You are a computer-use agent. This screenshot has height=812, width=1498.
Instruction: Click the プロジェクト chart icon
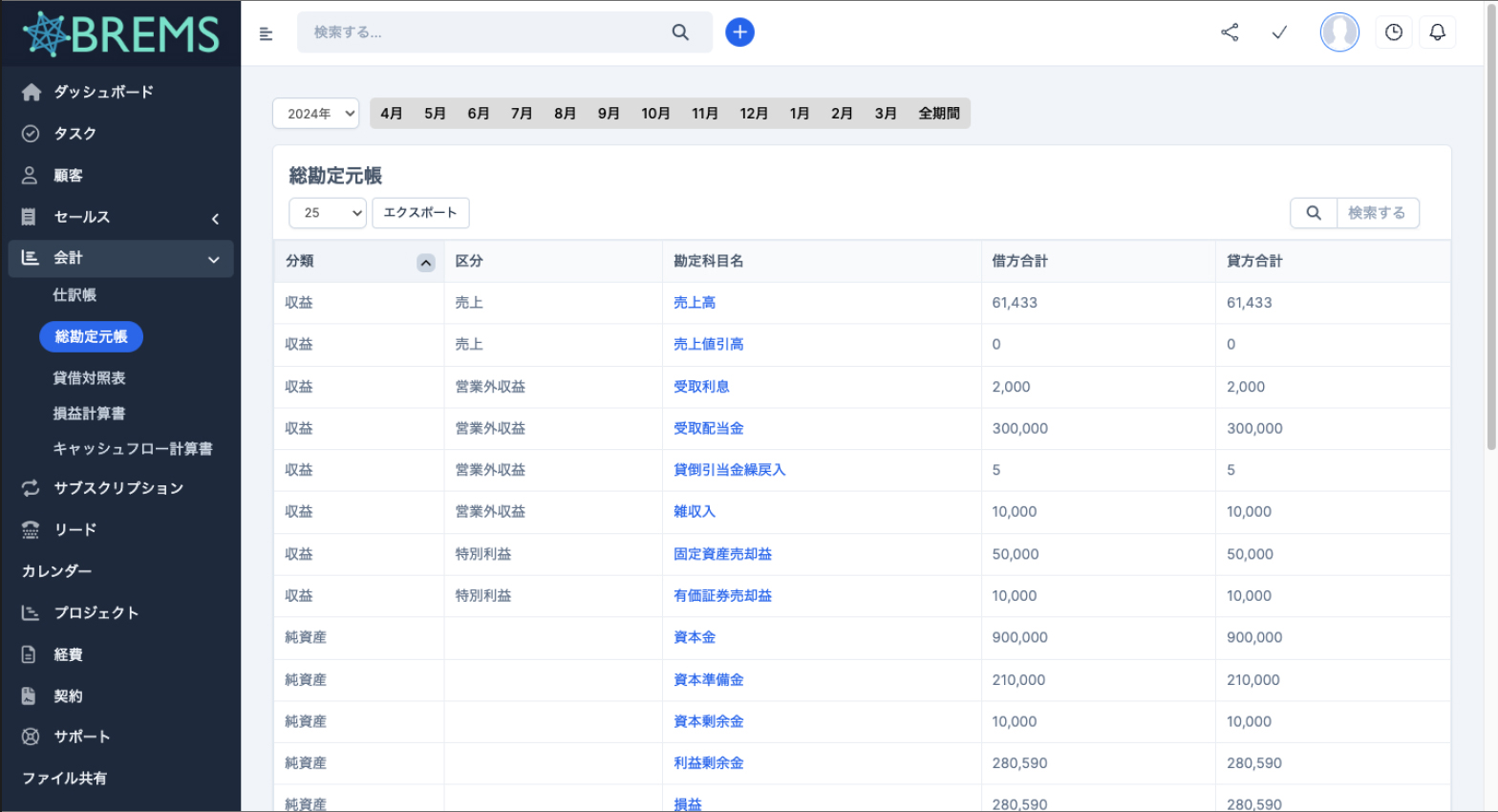click(31, 613)
